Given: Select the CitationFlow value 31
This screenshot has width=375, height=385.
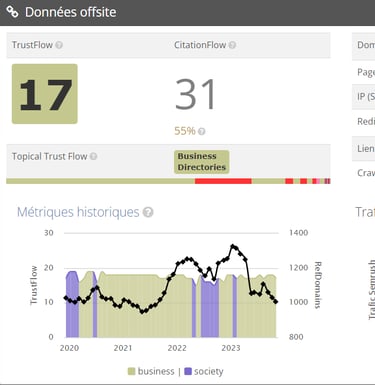Looking at the screenshot, I should [x=196, y=94].
